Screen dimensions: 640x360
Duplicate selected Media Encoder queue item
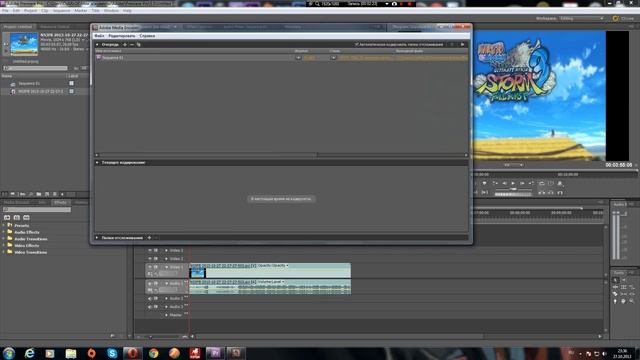(x=139, y=44)
